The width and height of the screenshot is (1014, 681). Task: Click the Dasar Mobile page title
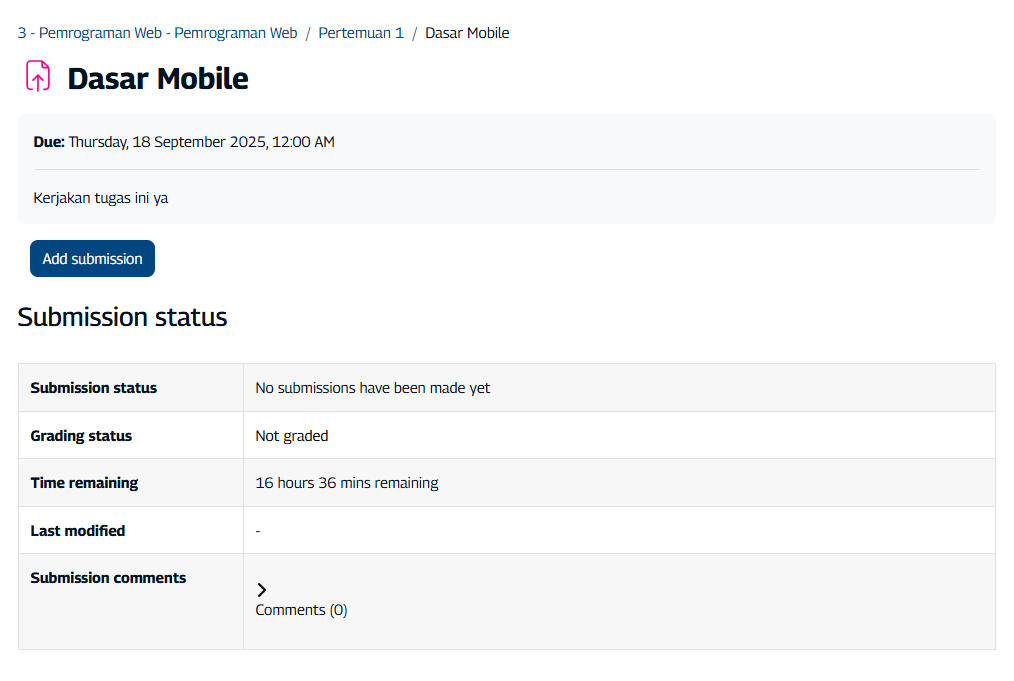point(158,79)
